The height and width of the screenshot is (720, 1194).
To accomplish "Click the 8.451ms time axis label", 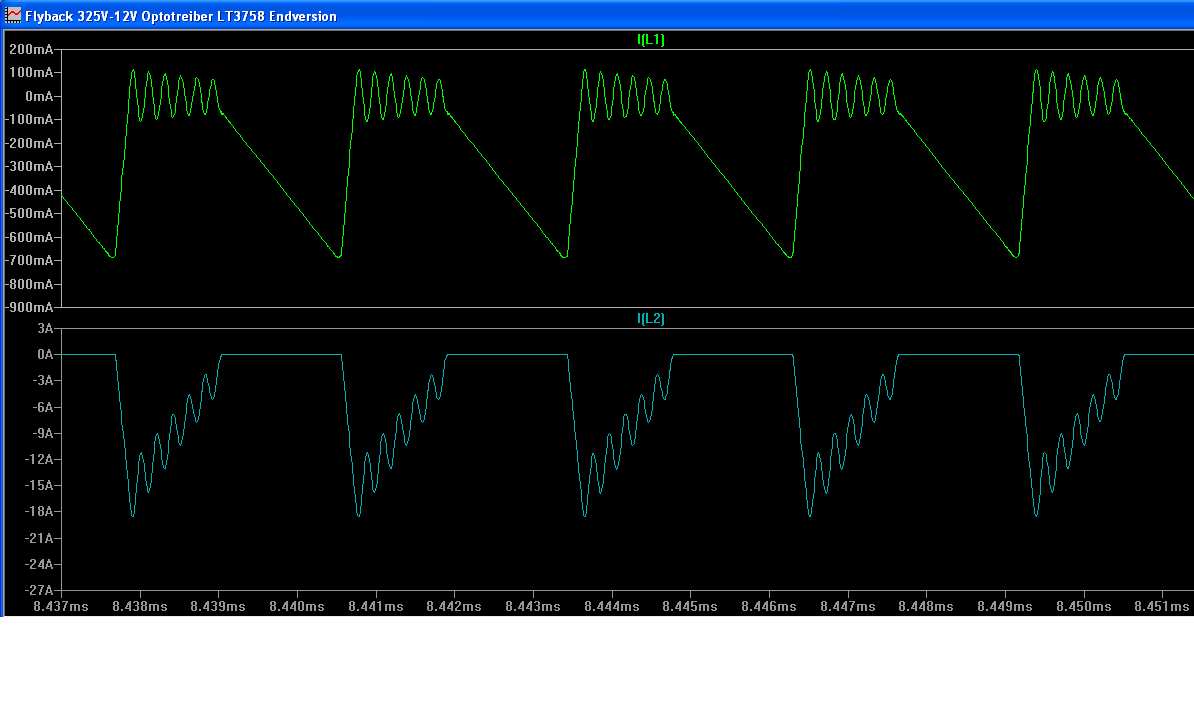I will click(x=1163, y=606).
